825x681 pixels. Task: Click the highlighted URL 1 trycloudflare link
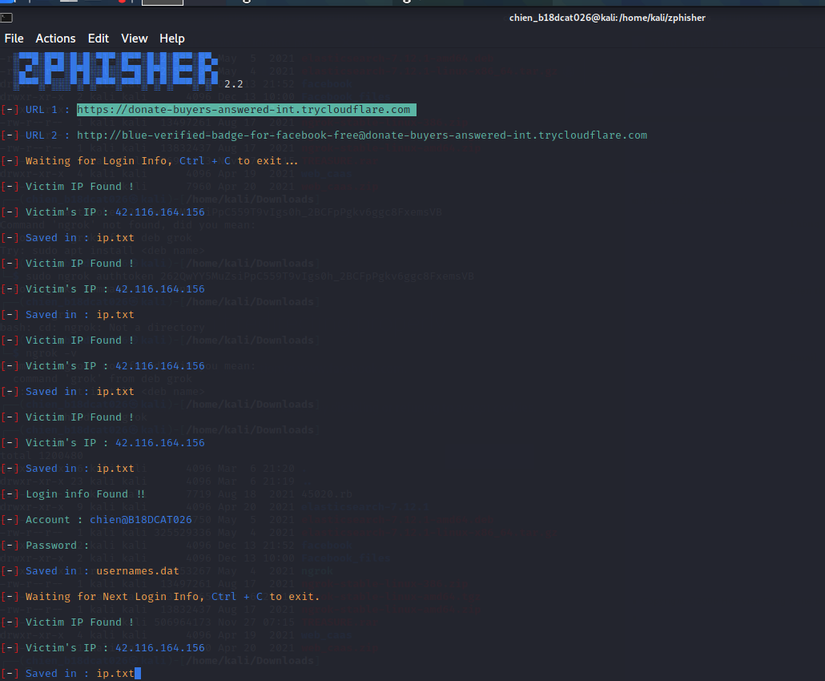pyautogui.click(x=246, y=109)
